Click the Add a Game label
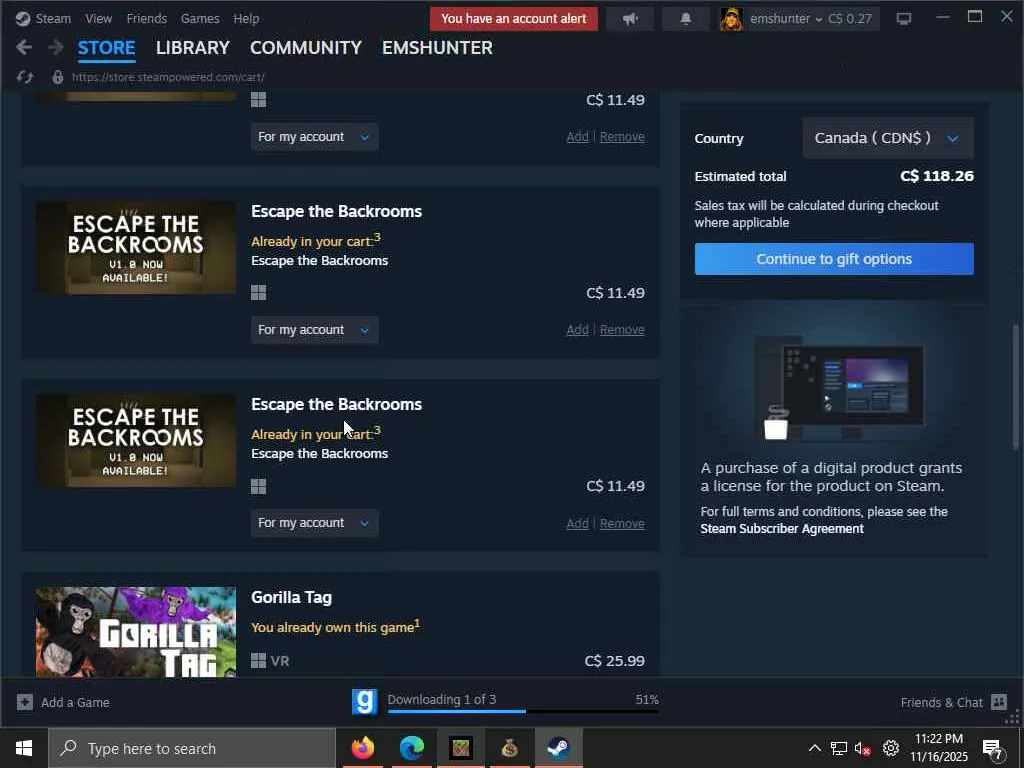 point(75,703)
